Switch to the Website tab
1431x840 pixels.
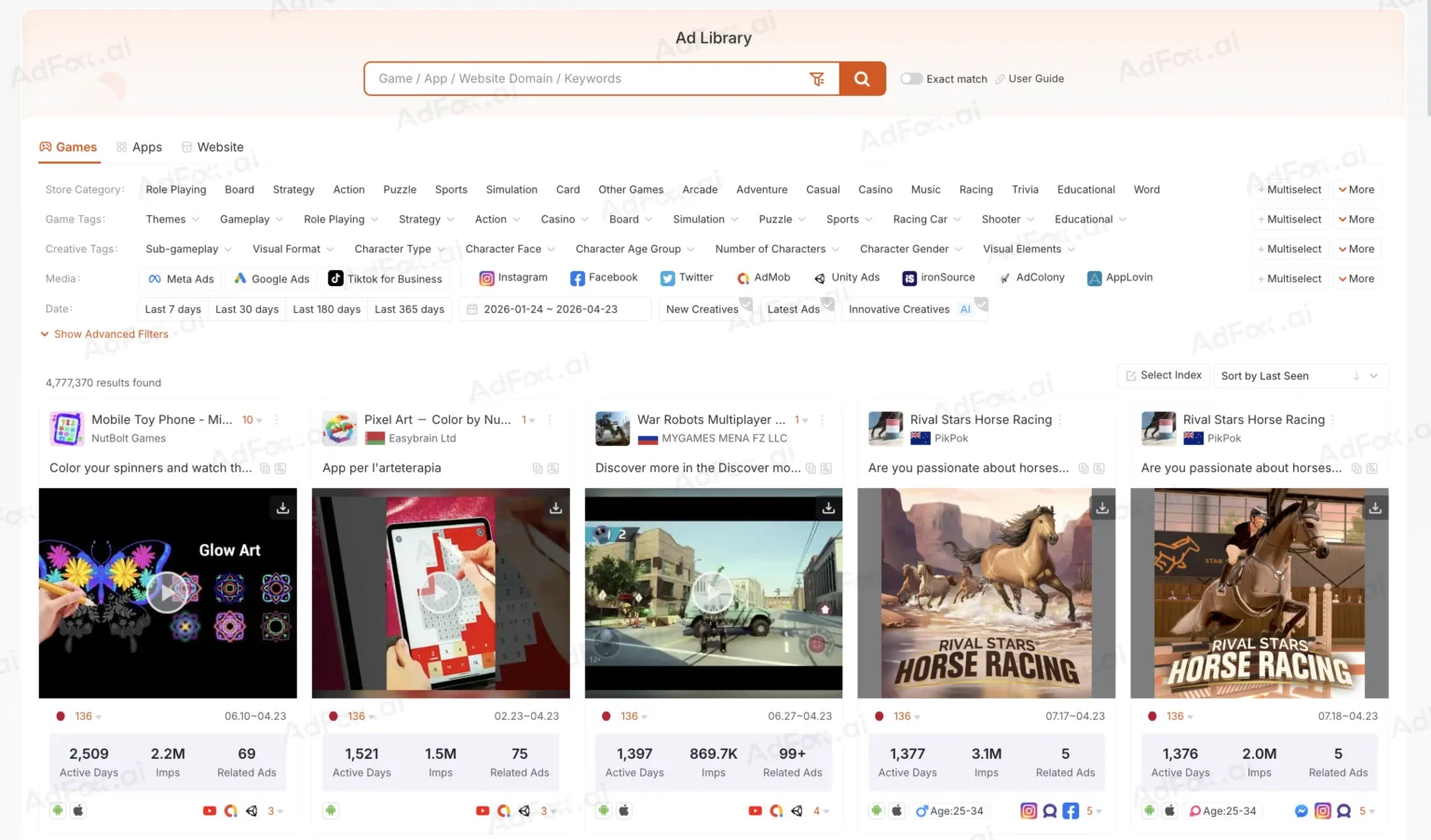[212, 147]
